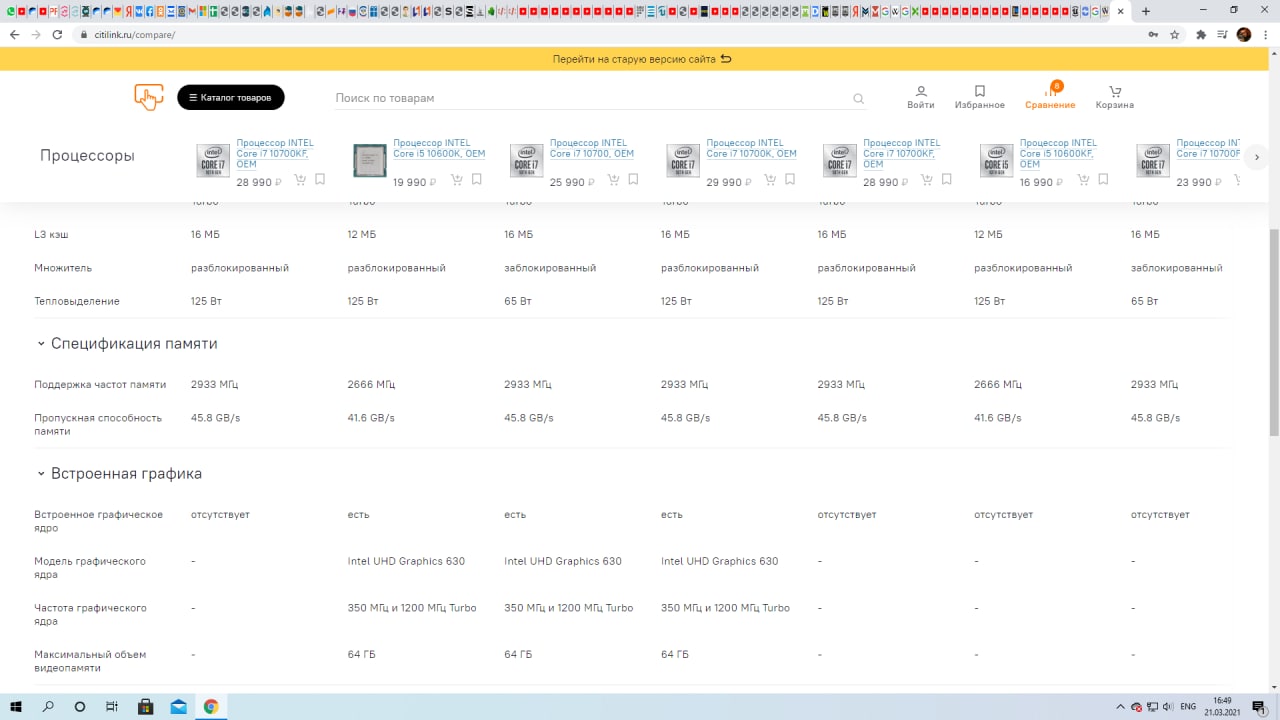This screenshot has width=1280, height=720.
Task: Open Chrome's three-dot menu
Action: point(1266,34)
